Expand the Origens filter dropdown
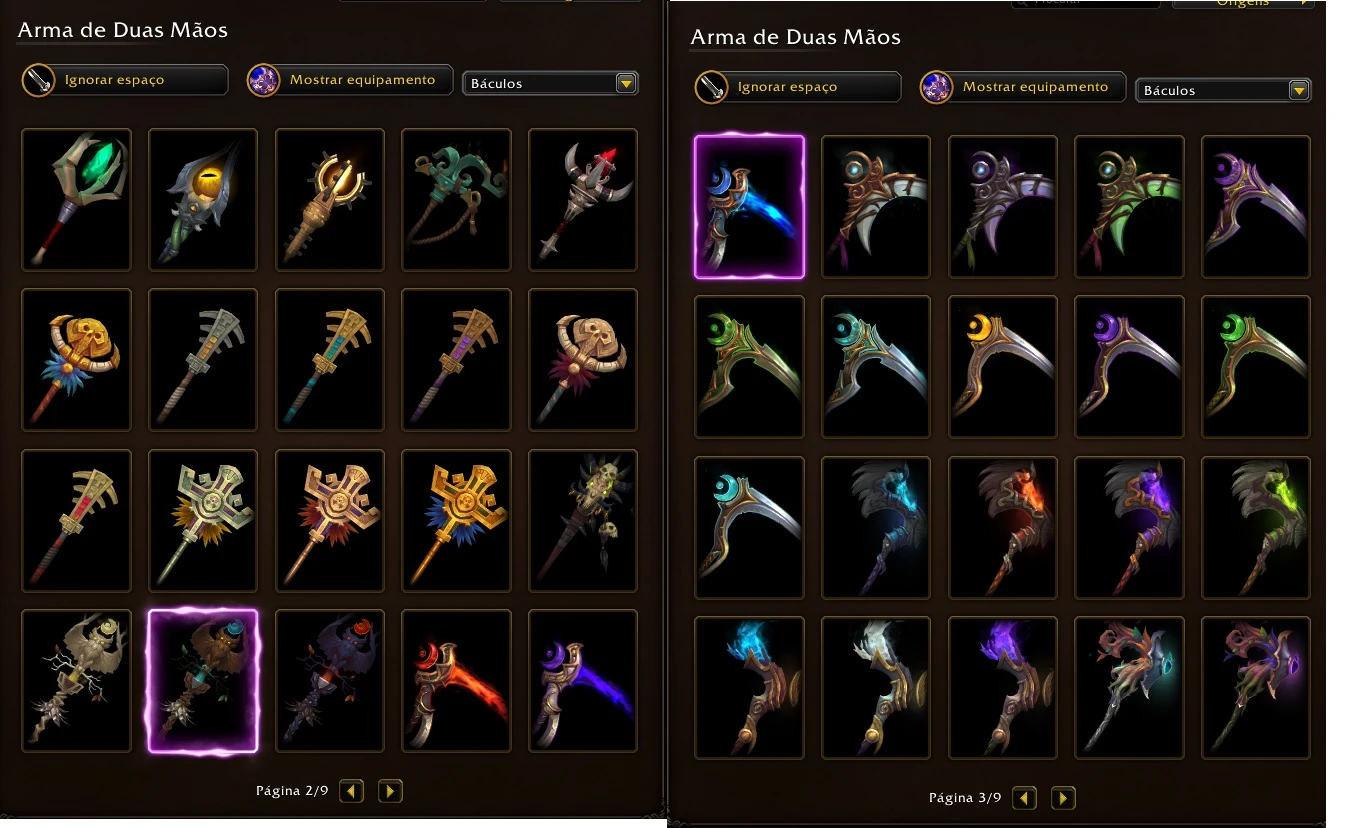Screen dimensions: 1364x828 pos(1244,4)
